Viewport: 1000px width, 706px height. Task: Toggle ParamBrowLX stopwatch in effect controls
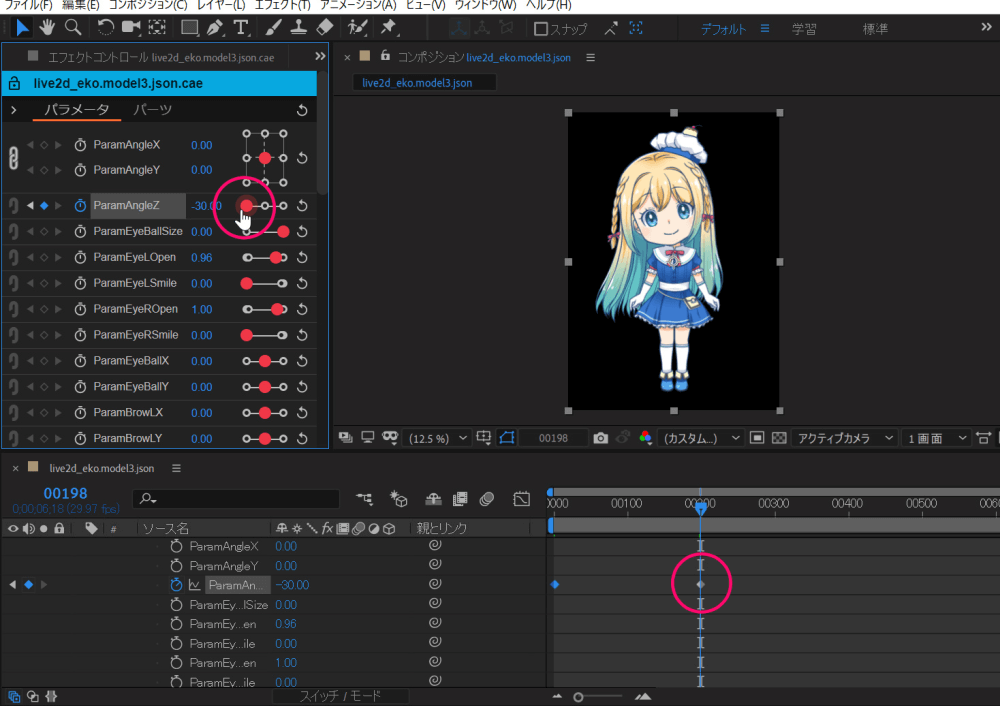pyautogui.click(x=80, y=413)
